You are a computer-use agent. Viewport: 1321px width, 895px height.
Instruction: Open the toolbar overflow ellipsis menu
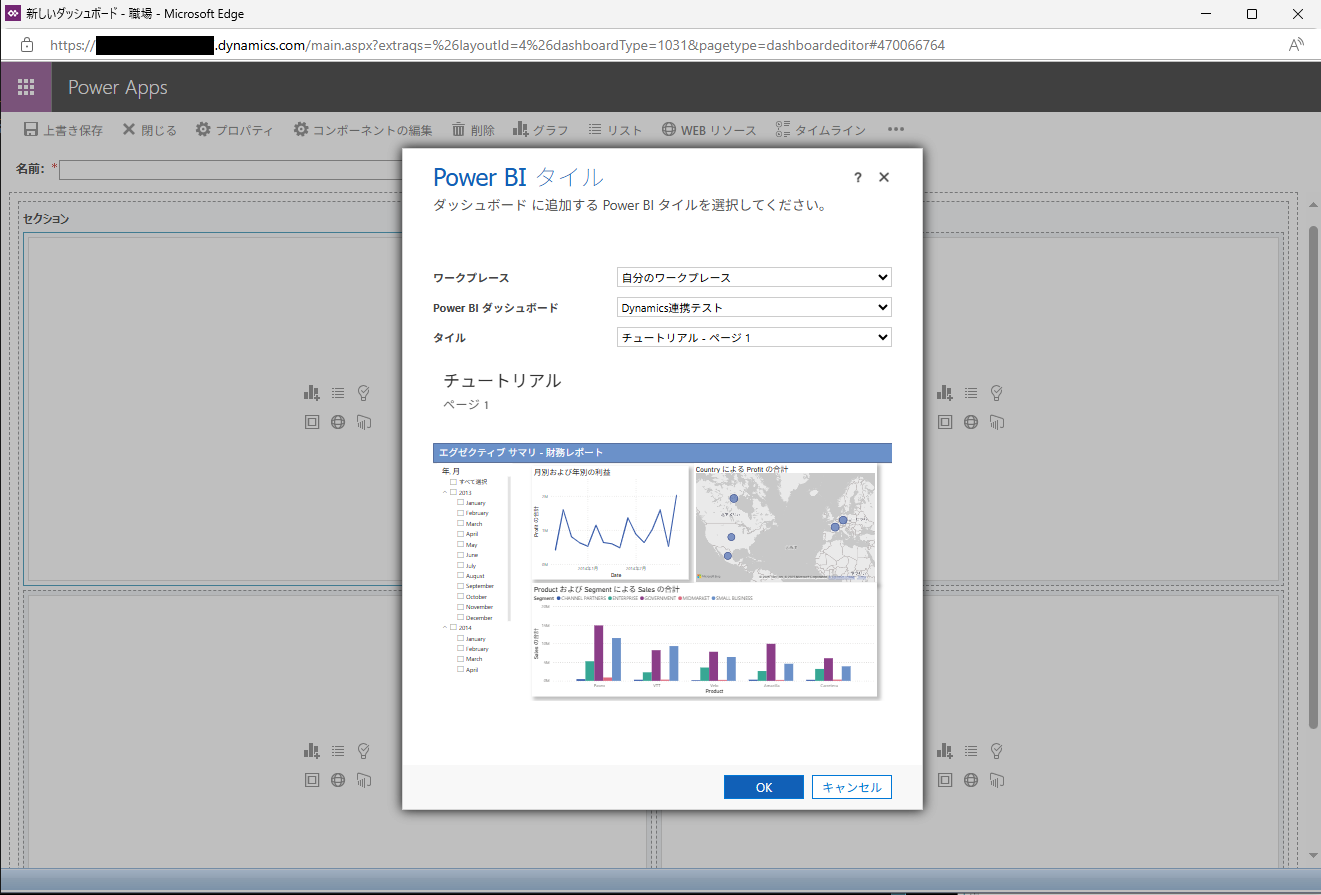click(896, 130)
